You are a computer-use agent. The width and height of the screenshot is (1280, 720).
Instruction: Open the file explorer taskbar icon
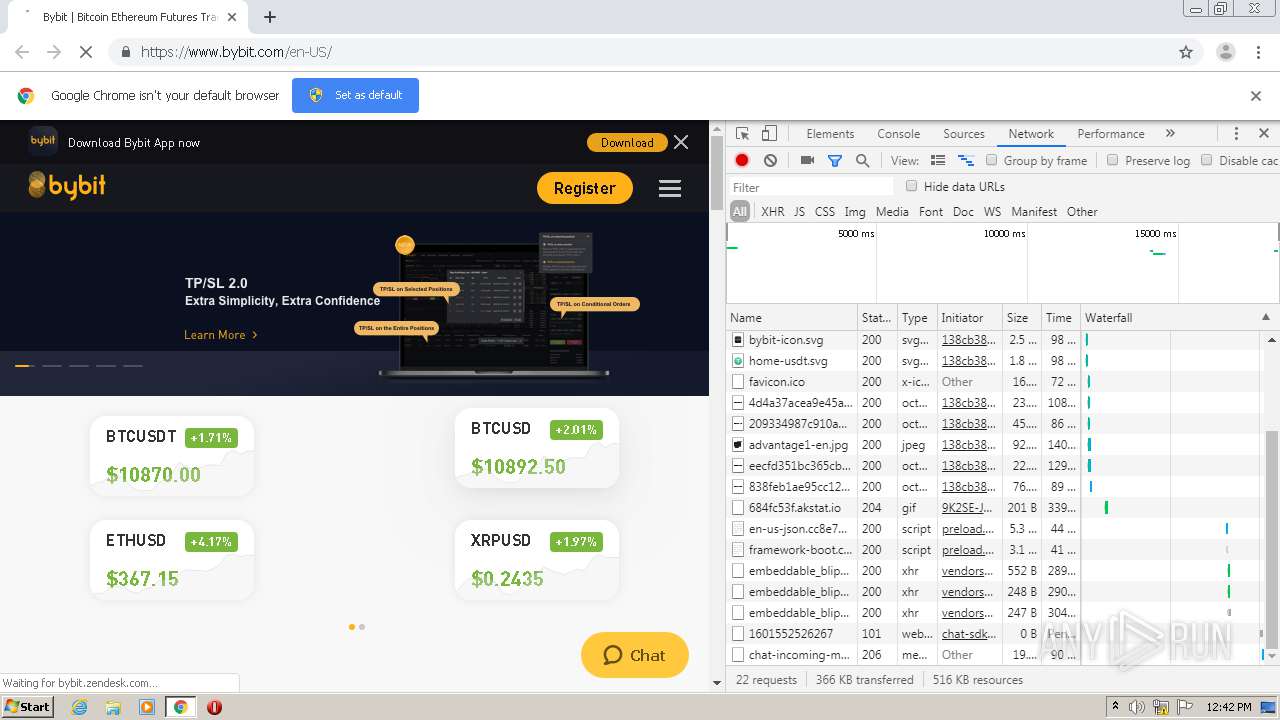point(113,707)
